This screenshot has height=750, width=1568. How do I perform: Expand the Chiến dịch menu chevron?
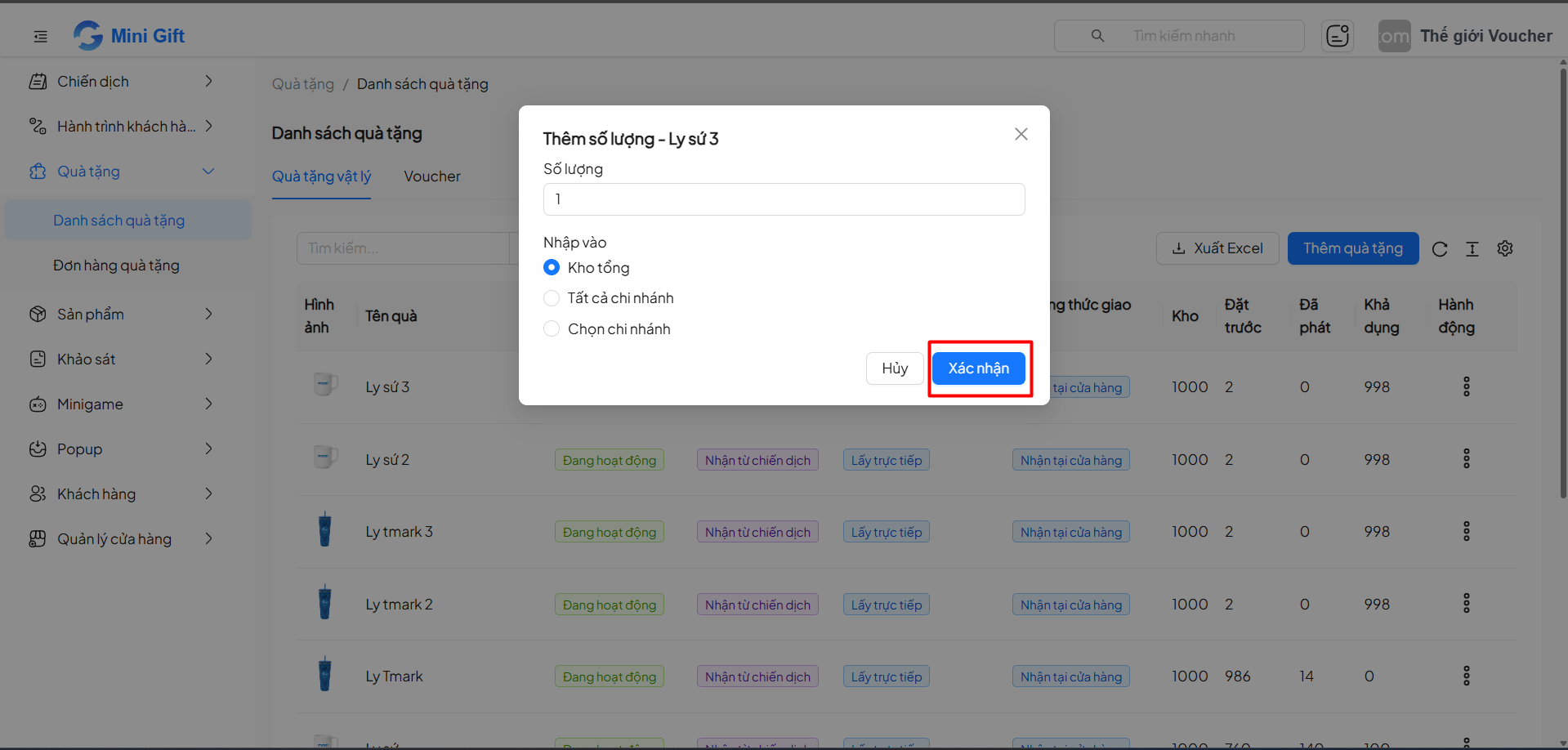tap(209, 81)
